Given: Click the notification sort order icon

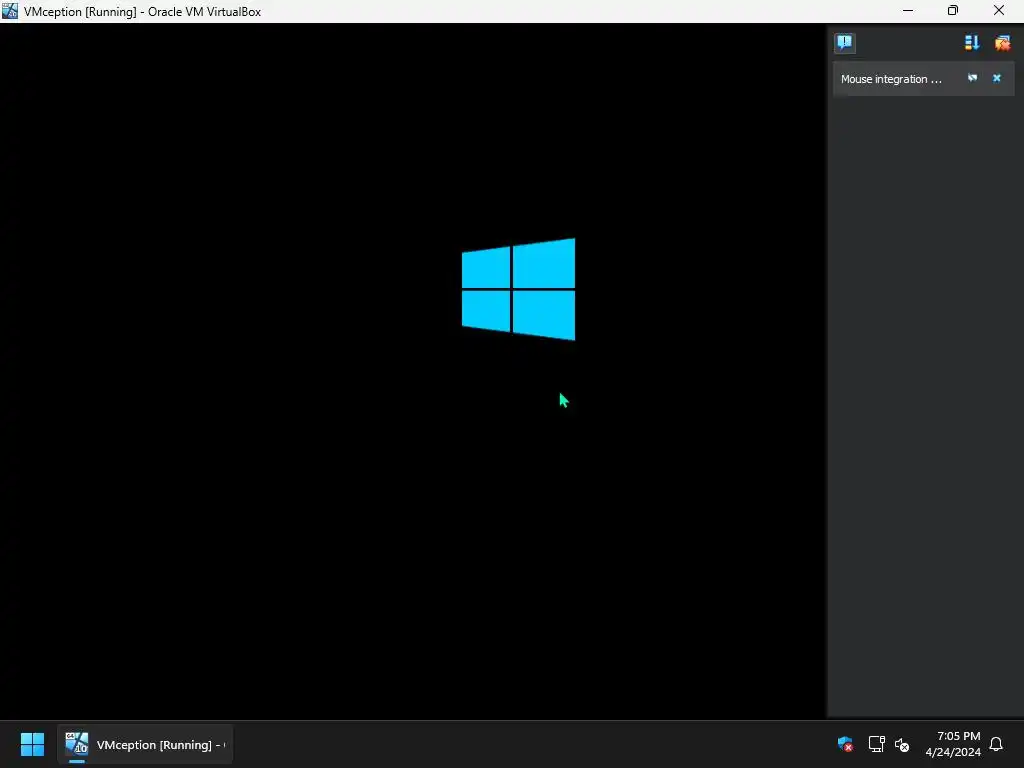Looking at the screenshot, I should (972, 43).
